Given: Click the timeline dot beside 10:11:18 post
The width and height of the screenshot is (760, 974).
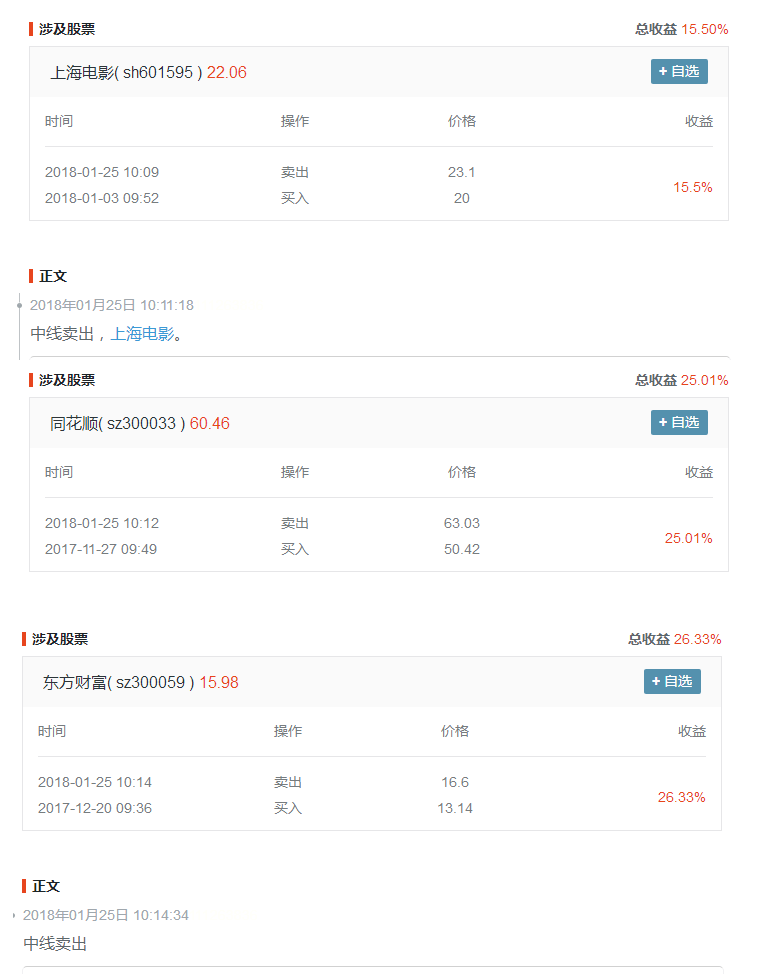Looking at the screenshot, I should (x=19, y=305).
